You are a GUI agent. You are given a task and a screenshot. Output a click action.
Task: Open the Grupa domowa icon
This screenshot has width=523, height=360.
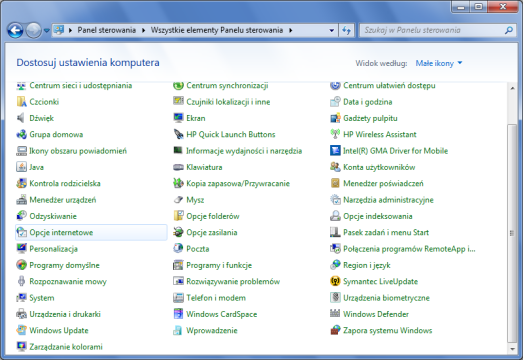(x=21, y=134)
